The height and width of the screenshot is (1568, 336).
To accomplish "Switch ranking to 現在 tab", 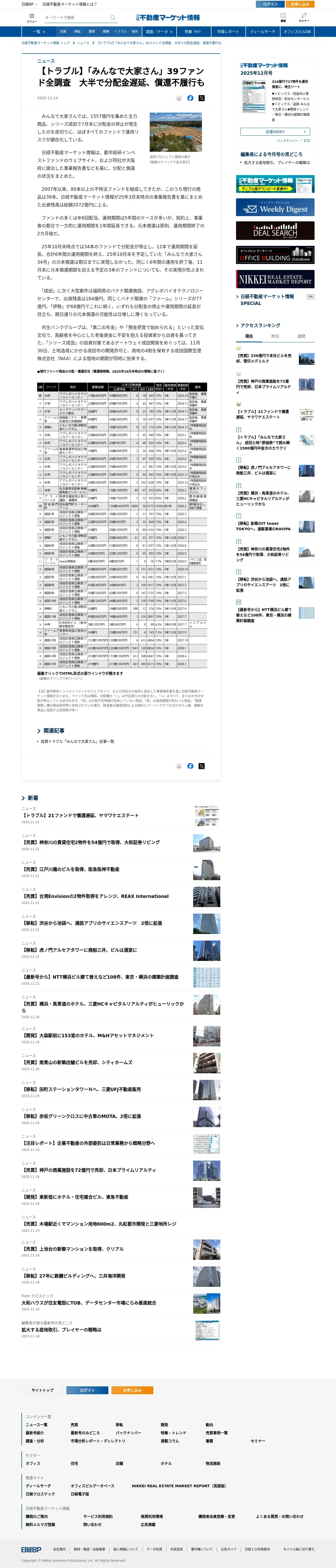I will 249,336.
